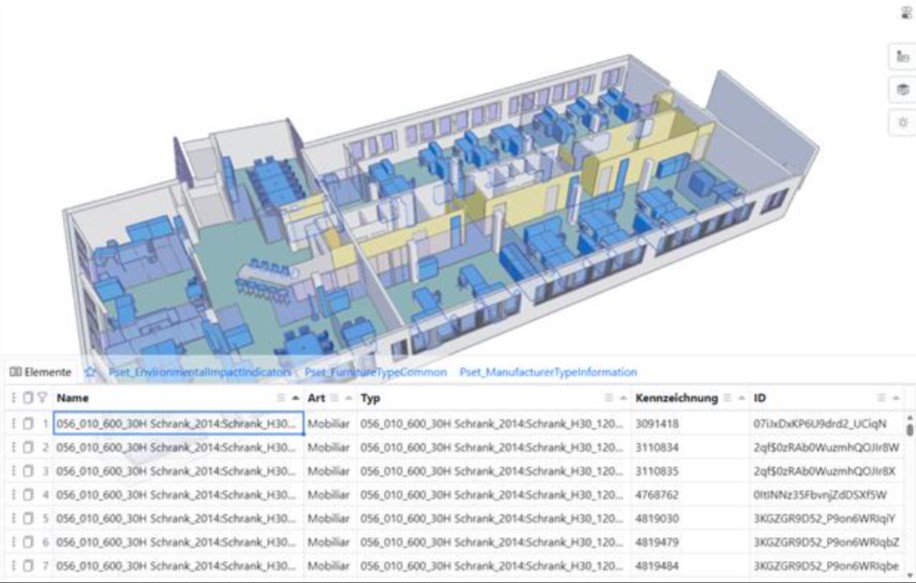Switch to the Elemente tab
The height and width of the screenshot is (583, 916).
[40, 372]
